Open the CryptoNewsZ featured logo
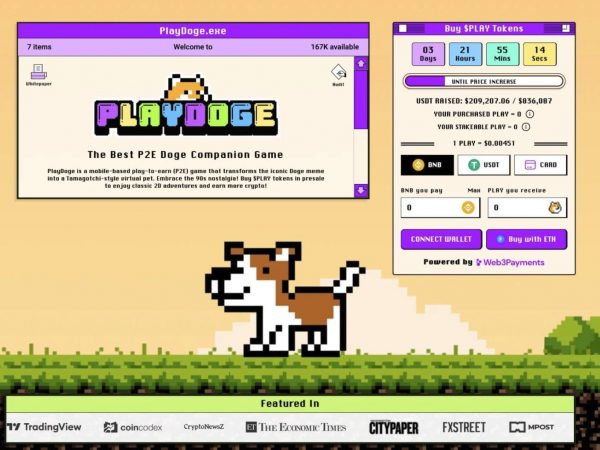Image resolution: width=600 pixels, height=450 pixels. tap(204, 427)
